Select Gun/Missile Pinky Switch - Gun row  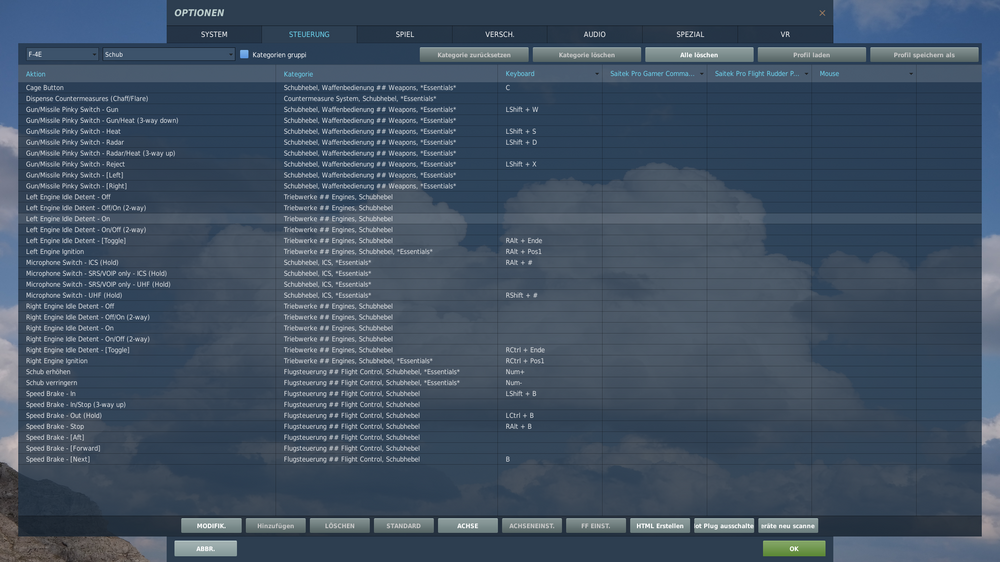[x=499, y=110]
